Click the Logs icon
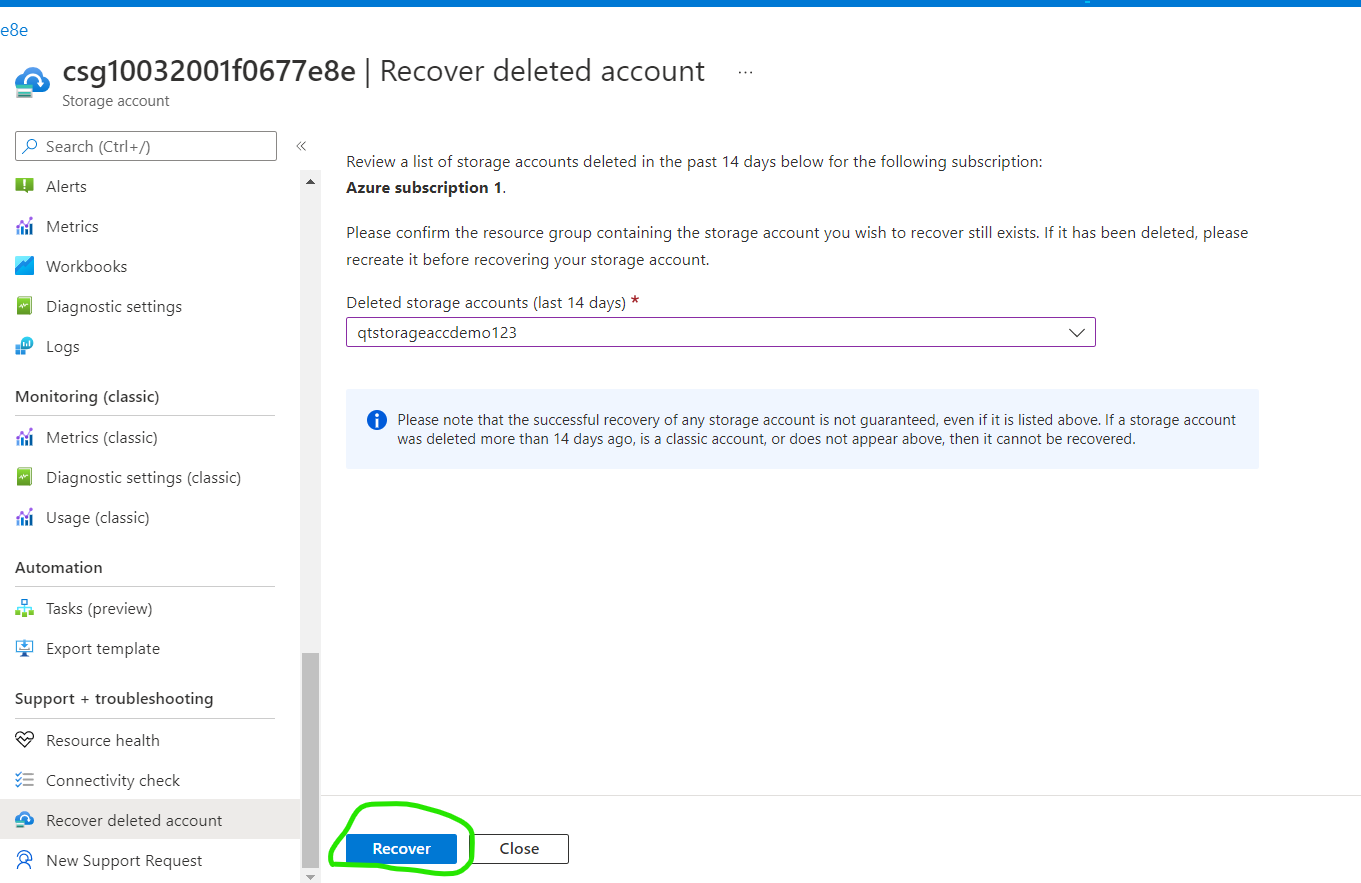 (x=25, y=346)
